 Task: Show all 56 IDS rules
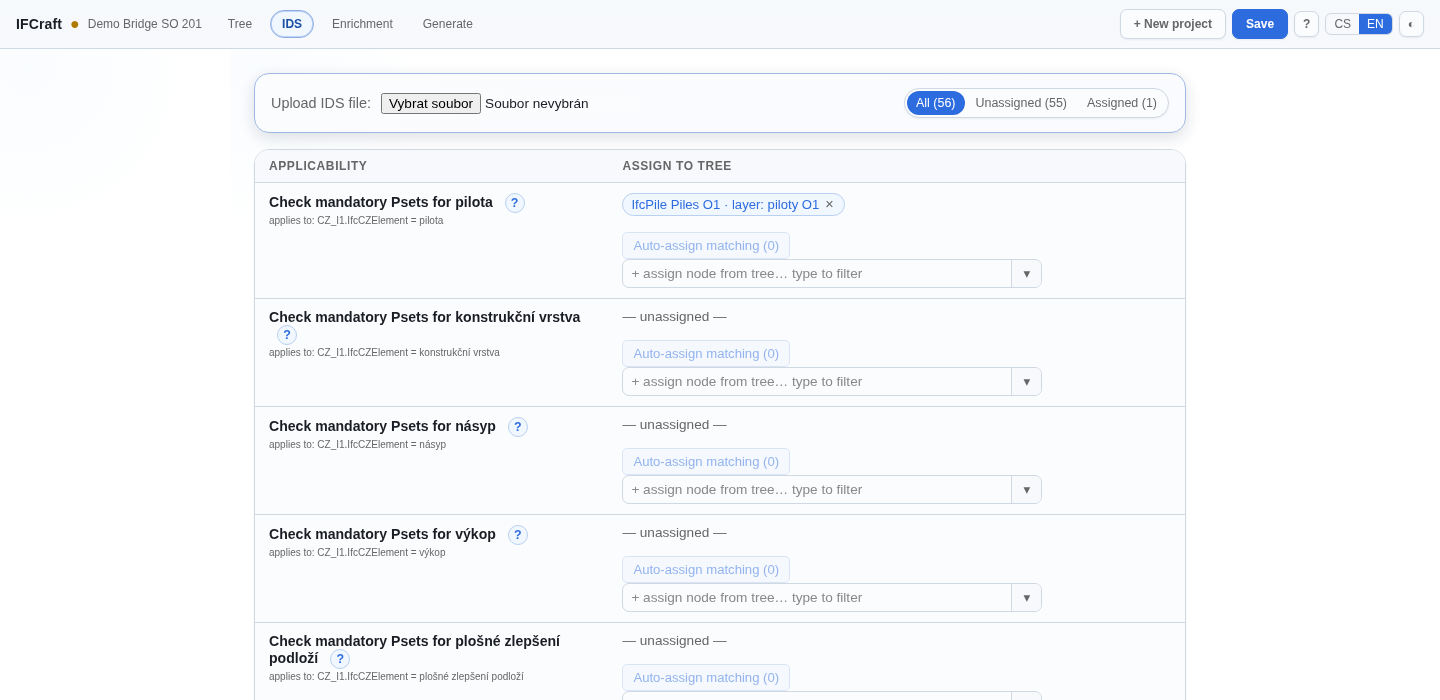tap(936, 103)
